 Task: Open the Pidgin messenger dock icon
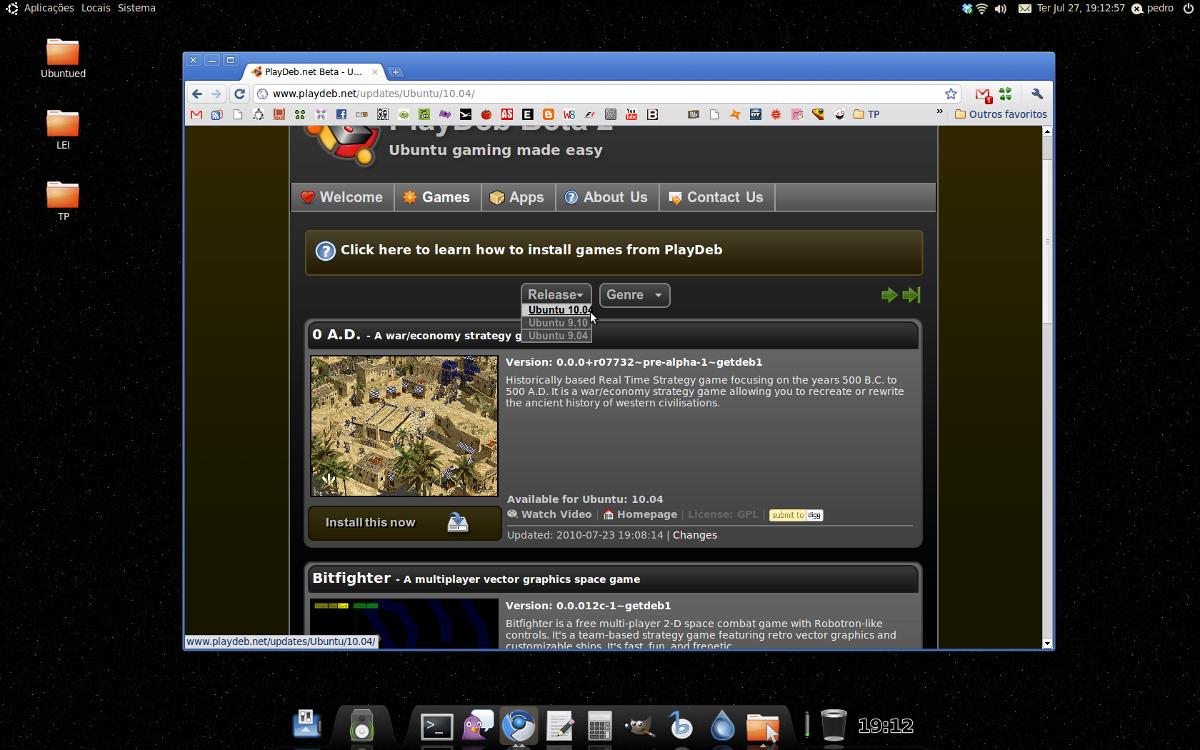click(478, 725)
